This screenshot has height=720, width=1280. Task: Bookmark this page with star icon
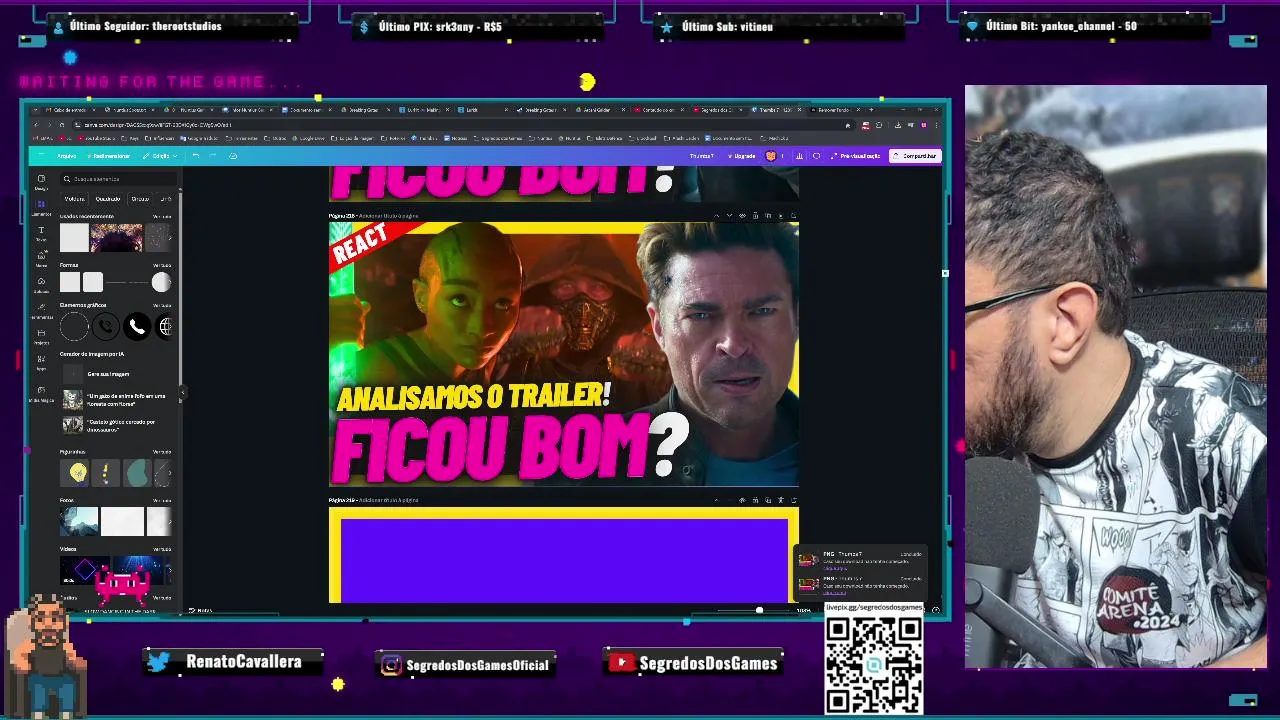point(848,125)
